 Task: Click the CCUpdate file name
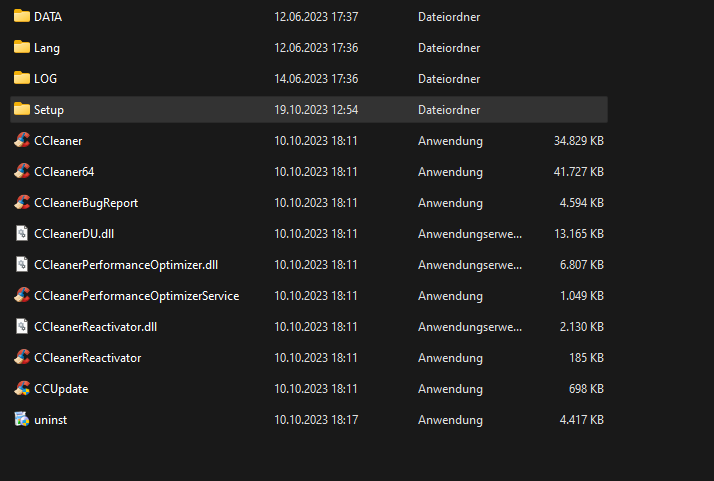click(61, 389)
